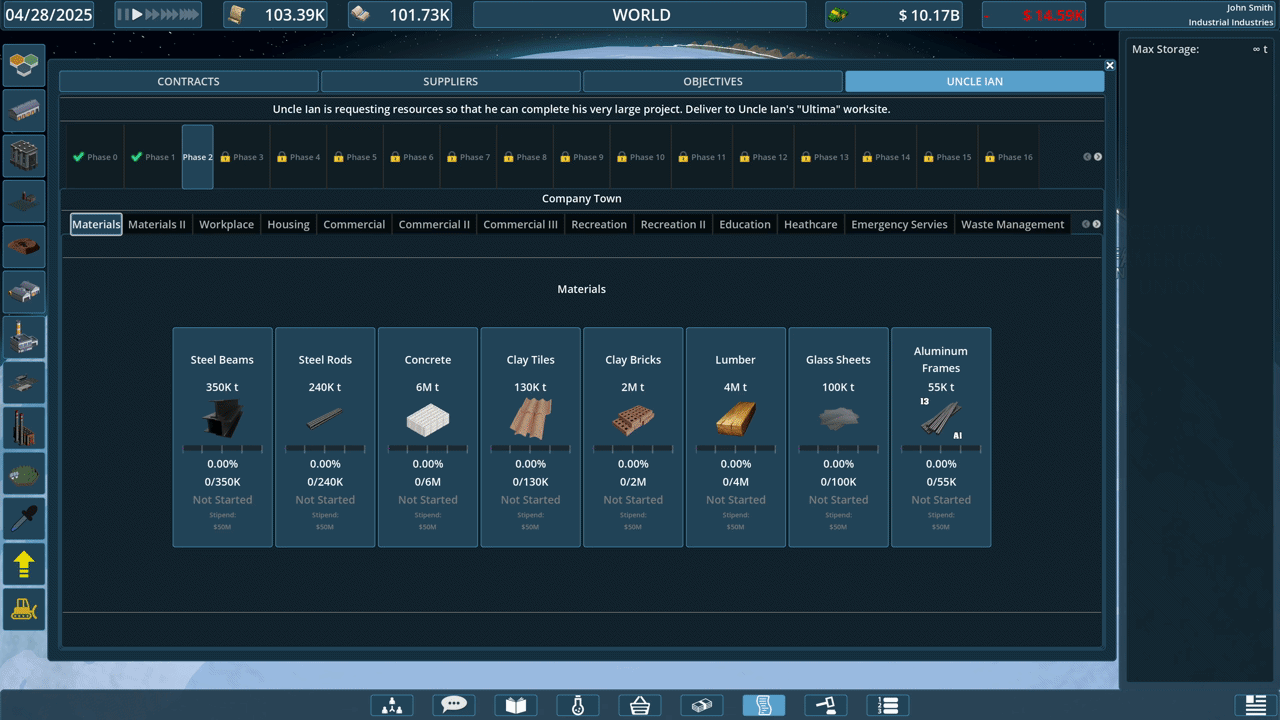Image resolution: width=1280 pixels, height=720 pixels.
Task: Open the auction gavel panel
Action: click(x=825, y=705)
